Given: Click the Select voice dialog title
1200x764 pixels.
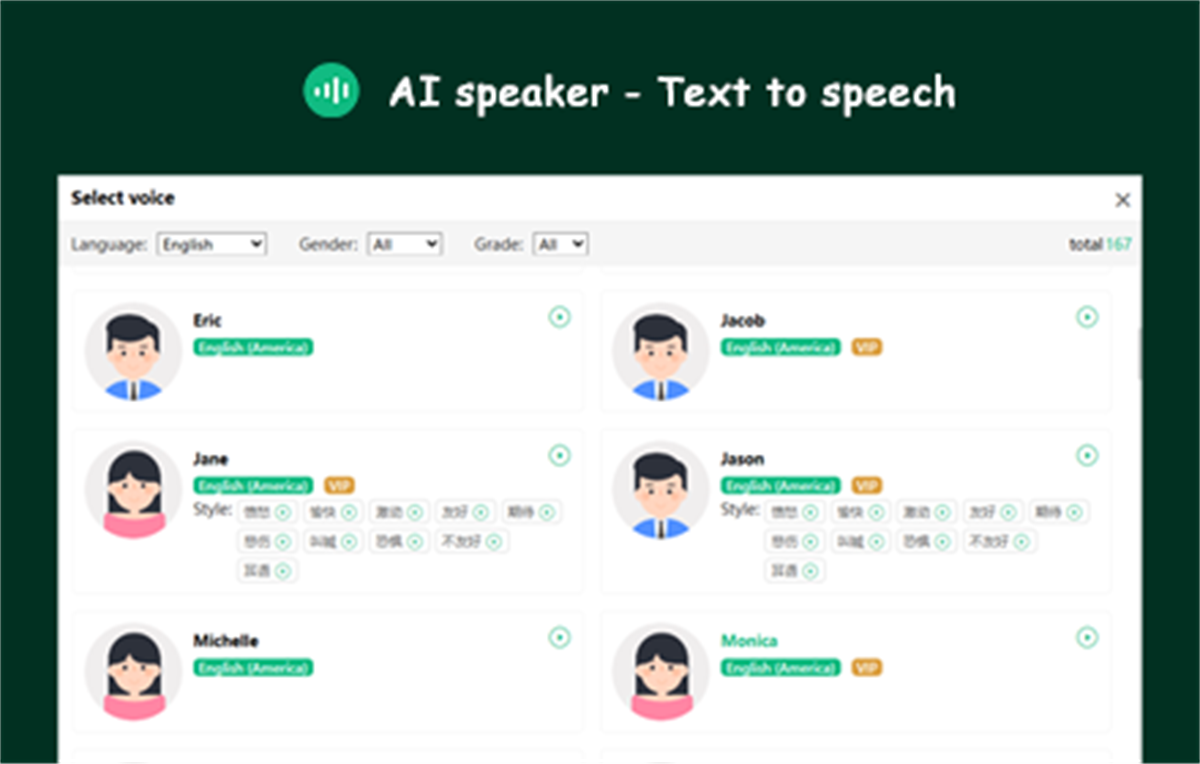Looking at the screenshot, I should (x=123, y=198).
